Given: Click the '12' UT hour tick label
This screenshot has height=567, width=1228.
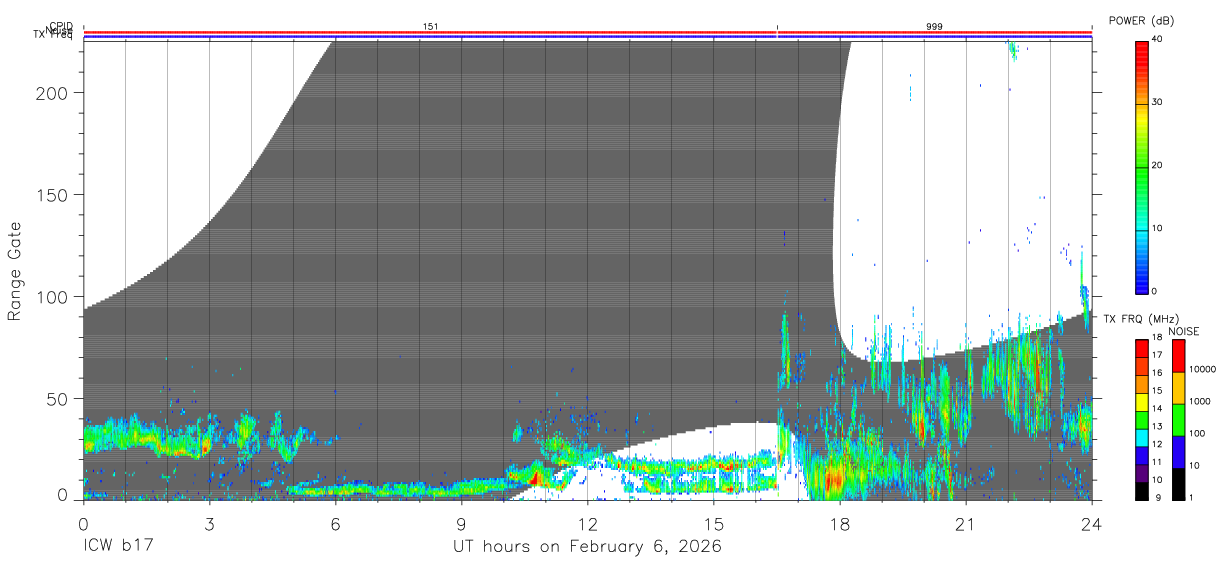Looking at the screenshot, I should click(587, 524).
